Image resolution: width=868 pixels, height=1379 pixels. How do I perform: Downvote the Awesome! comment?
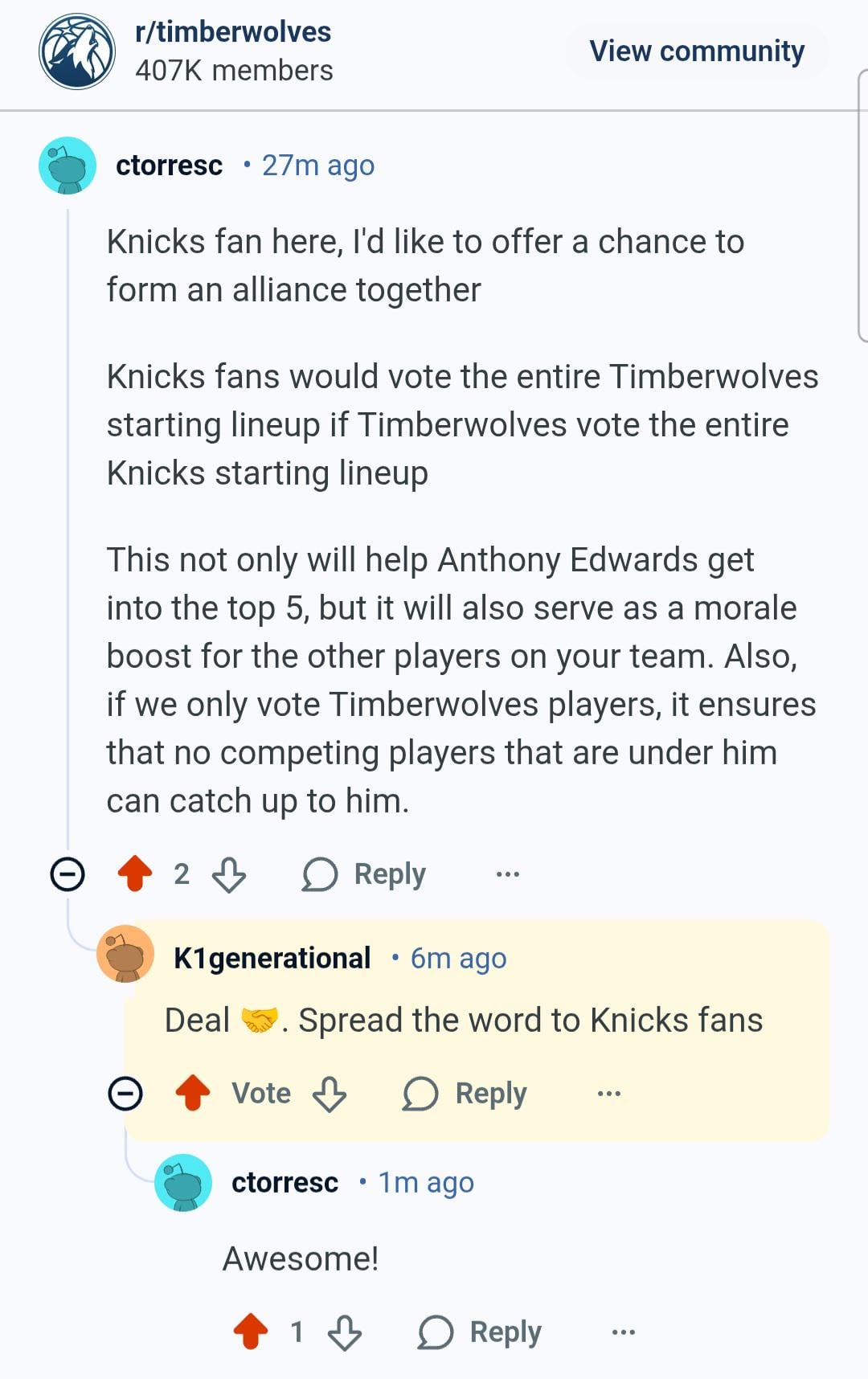345,1332
